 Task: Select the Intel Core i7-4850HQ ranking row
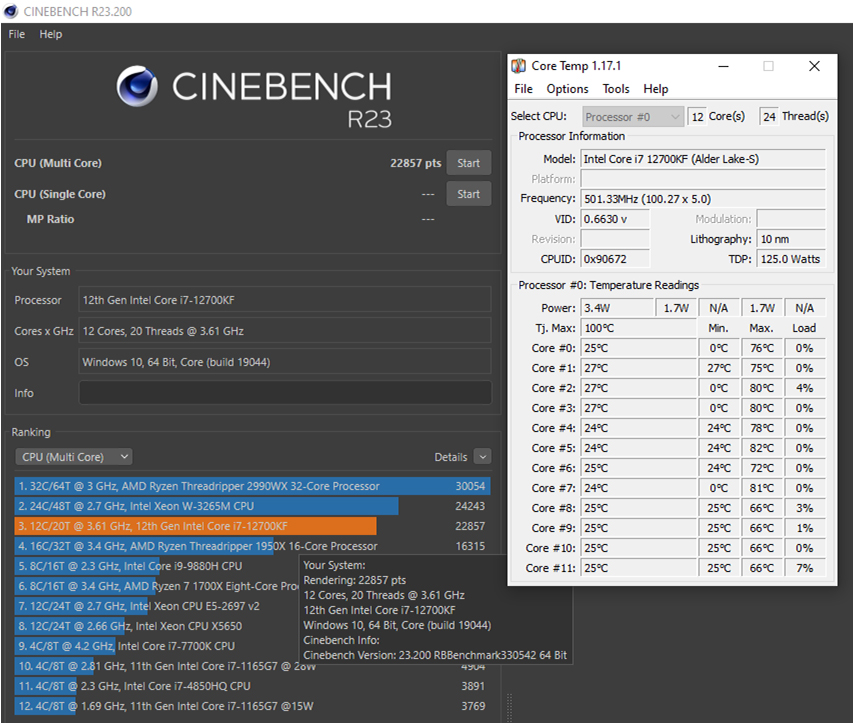pyautogui.click(x=252, y=686)
